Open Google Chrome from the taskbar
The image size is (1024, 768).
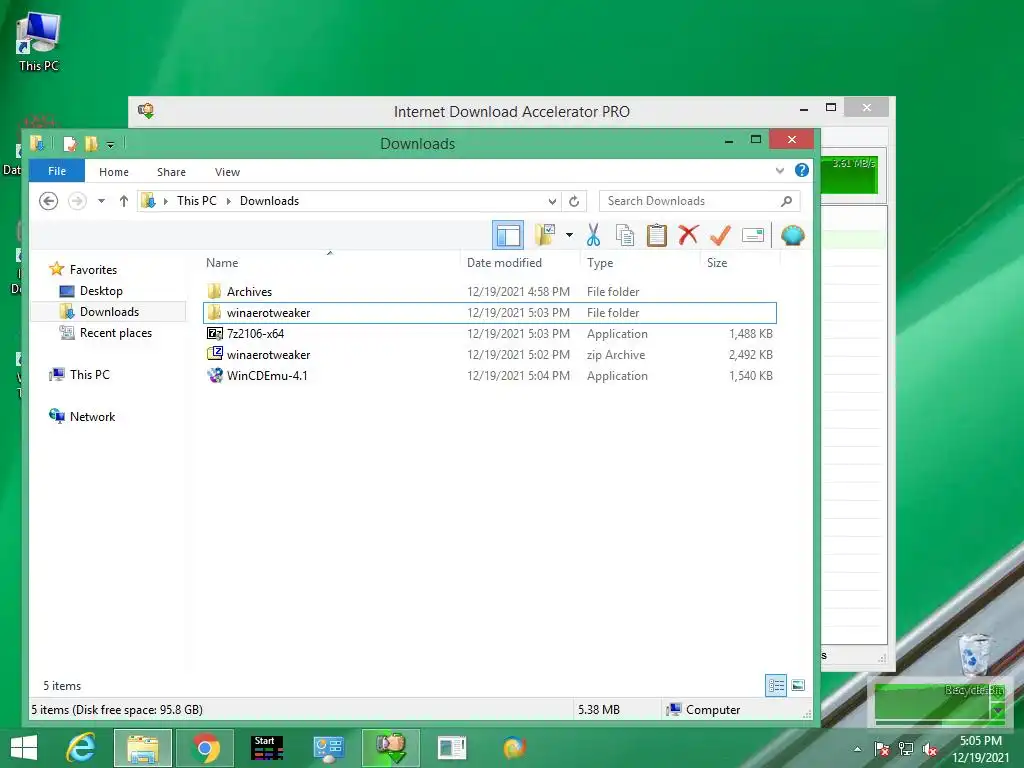pyautogui.click(x=205, y=748)
